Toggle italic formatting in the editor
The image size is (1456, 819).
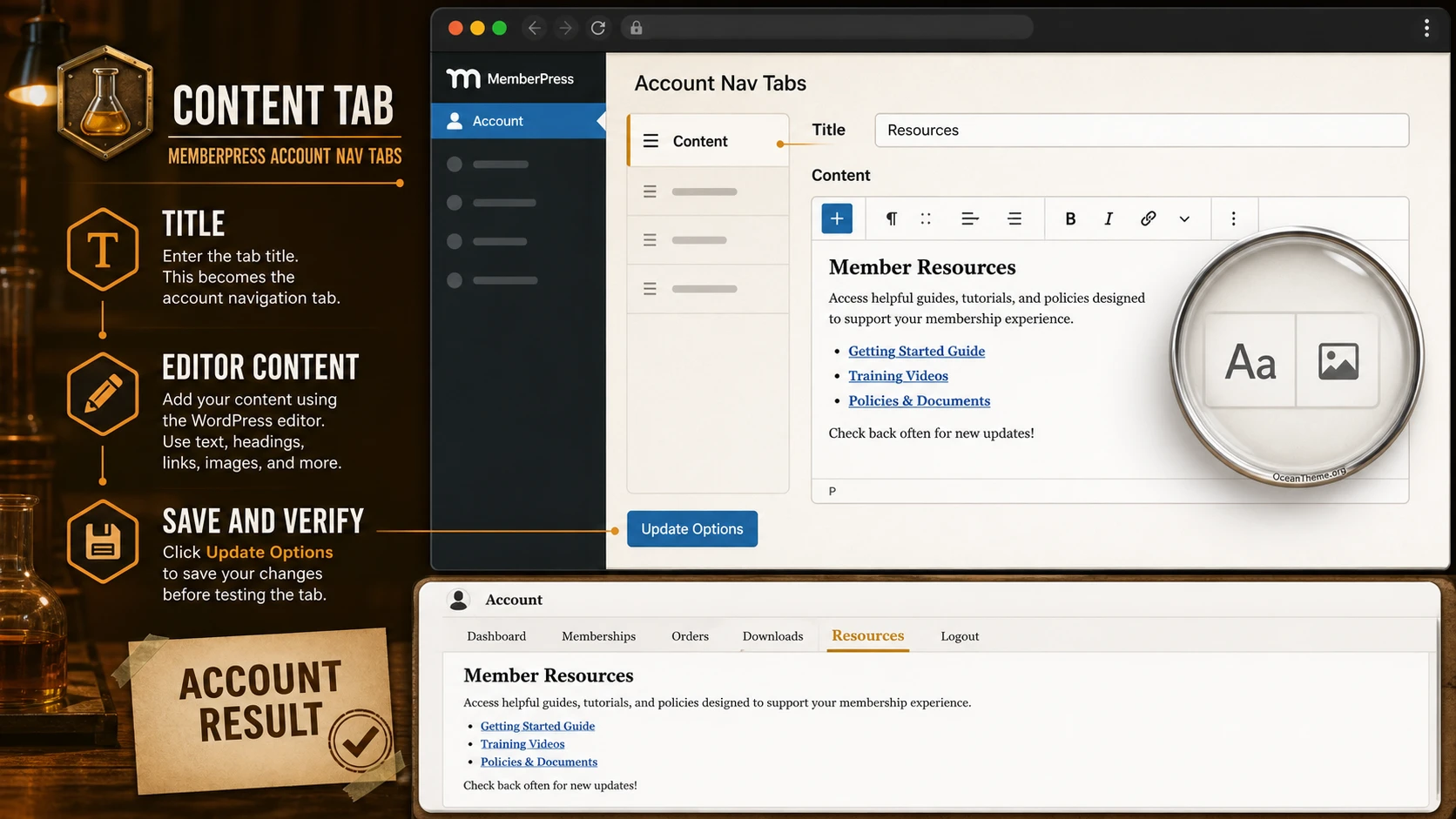[x=1108, y=218]
